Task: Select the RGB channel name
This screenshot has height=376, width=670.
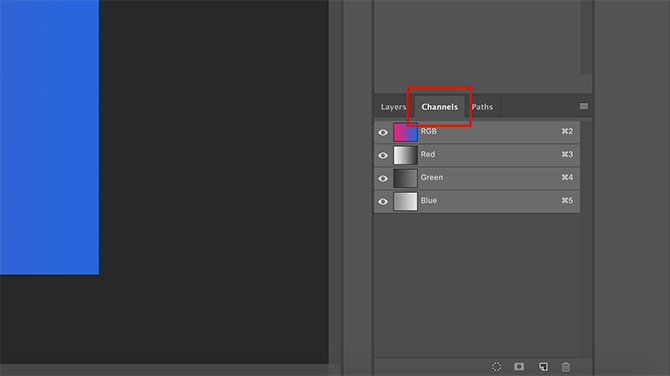Action: pos(429,131)
